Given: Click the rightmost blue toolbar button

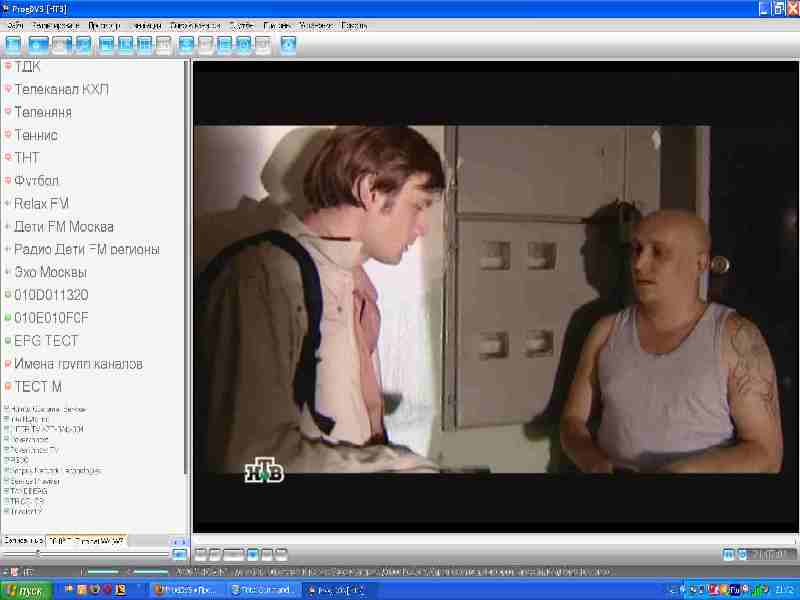Looking at the screenshot, I should [289, 44].
